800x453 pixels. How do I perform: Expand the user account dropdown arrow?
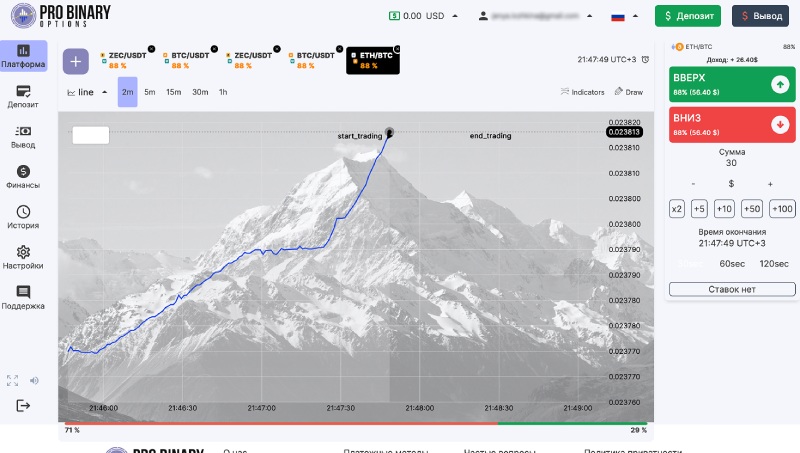pos(589,16)
